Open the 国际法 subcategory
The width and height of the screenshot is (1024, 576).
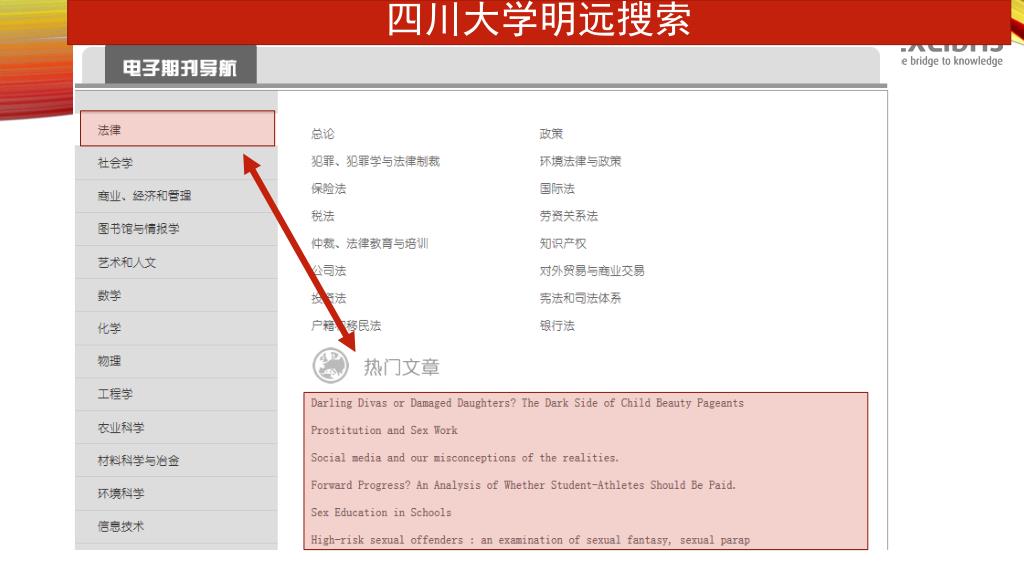pos(557,189)
